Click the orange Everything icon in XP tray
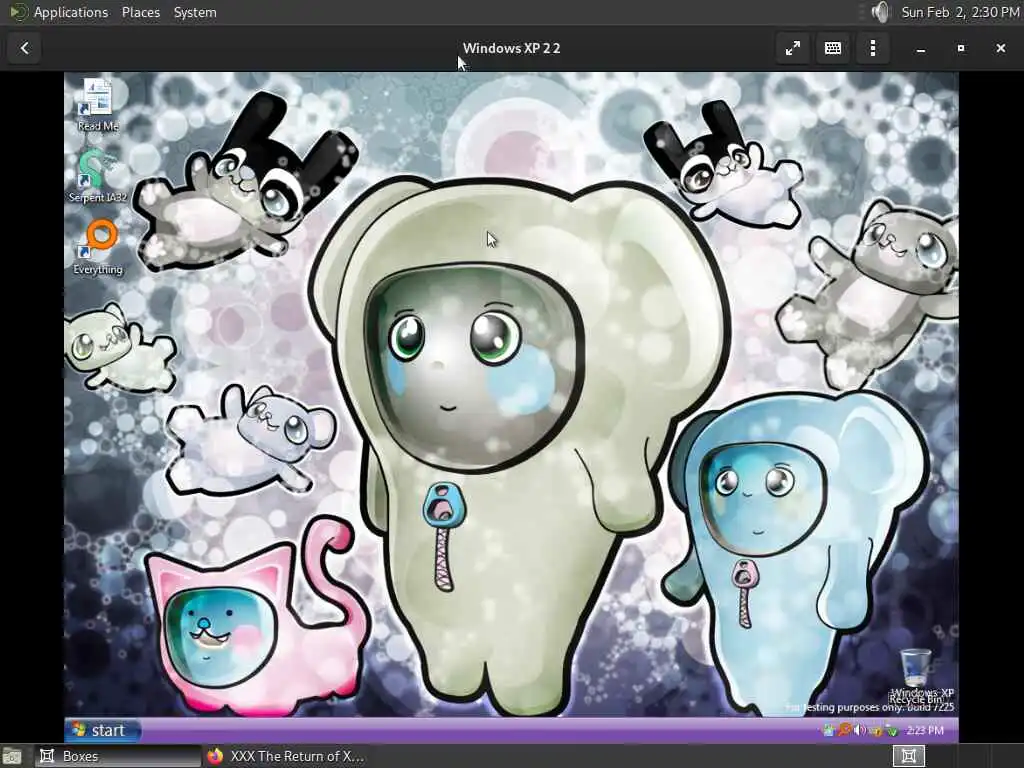 844,730
